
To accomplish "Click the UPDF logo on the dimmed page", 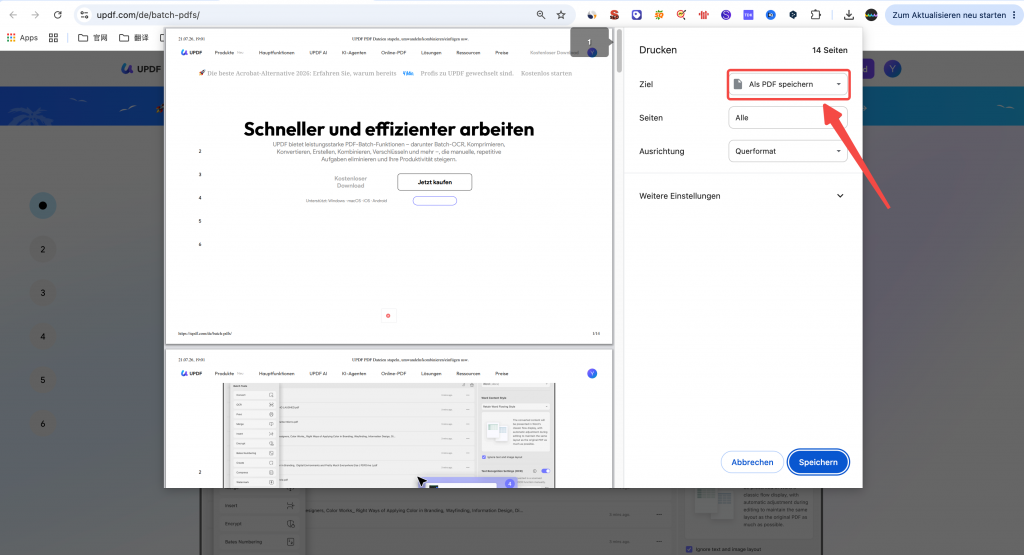I will pos(141,69).
